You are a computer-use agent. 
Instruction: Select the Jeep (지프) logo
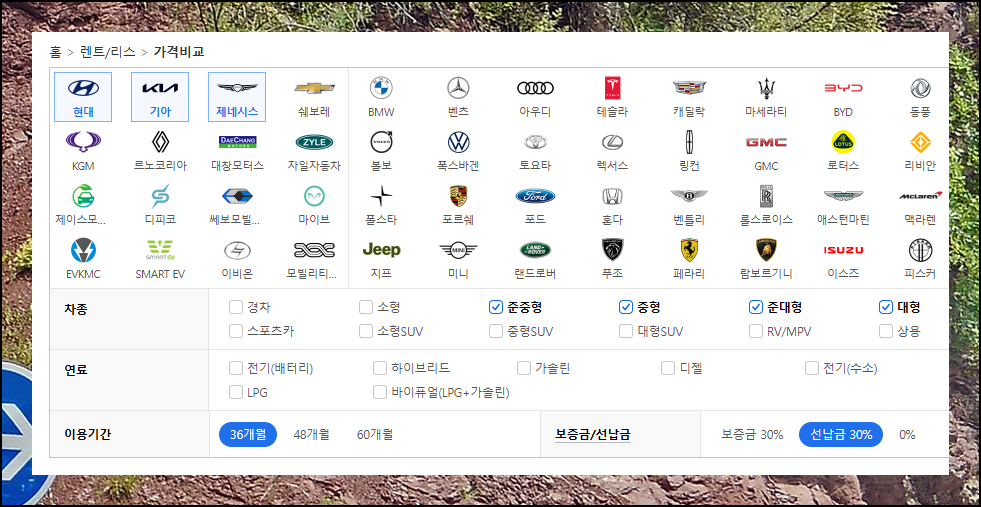381,250
